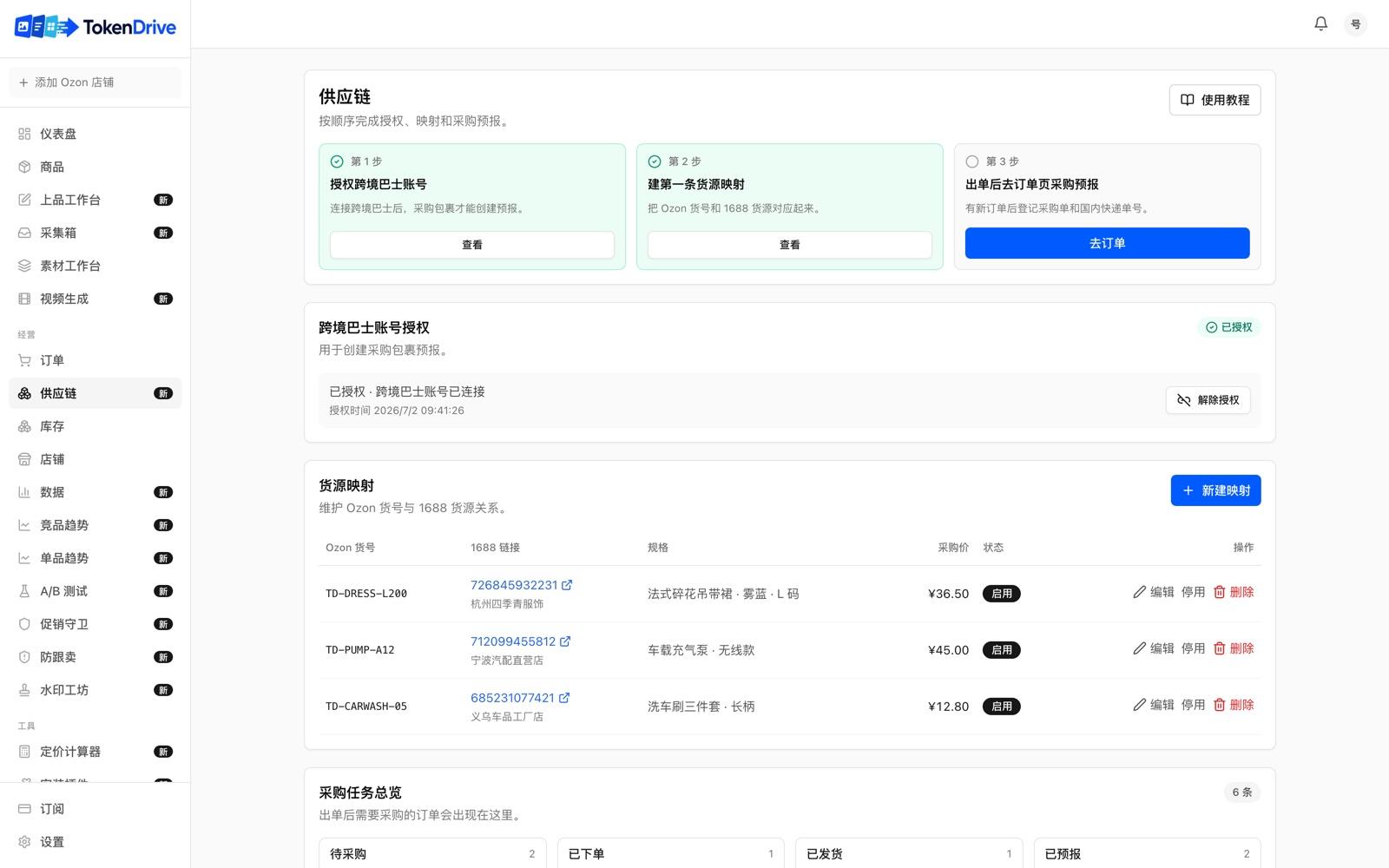This screenshot has width=1389, height=868.
Task: Click the 仪表盘 dashboard icon
Action: tap(24, 134)
